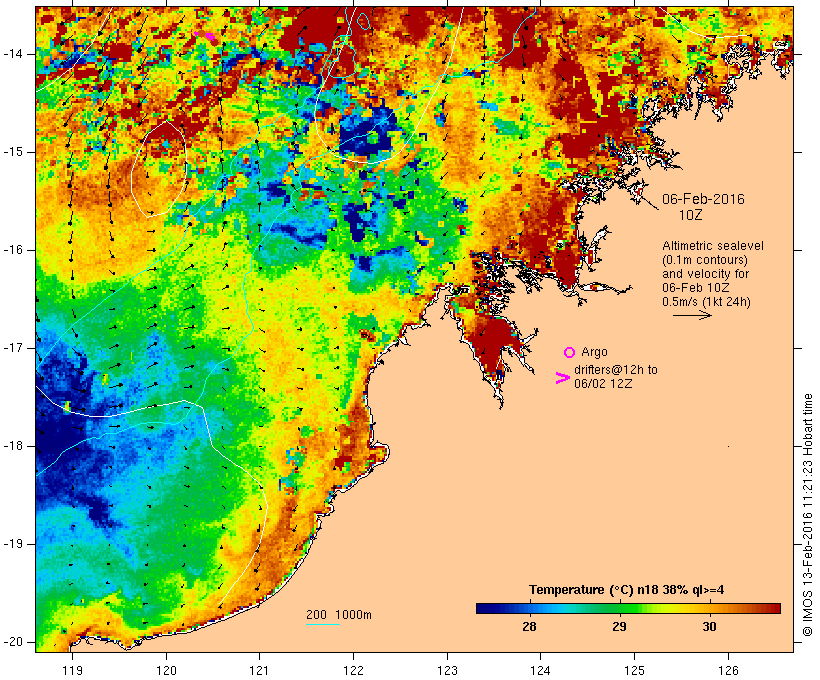Click the '-19' latitude axis label
This screenshot has height=680, width=820.
click(x=13, y=544)
